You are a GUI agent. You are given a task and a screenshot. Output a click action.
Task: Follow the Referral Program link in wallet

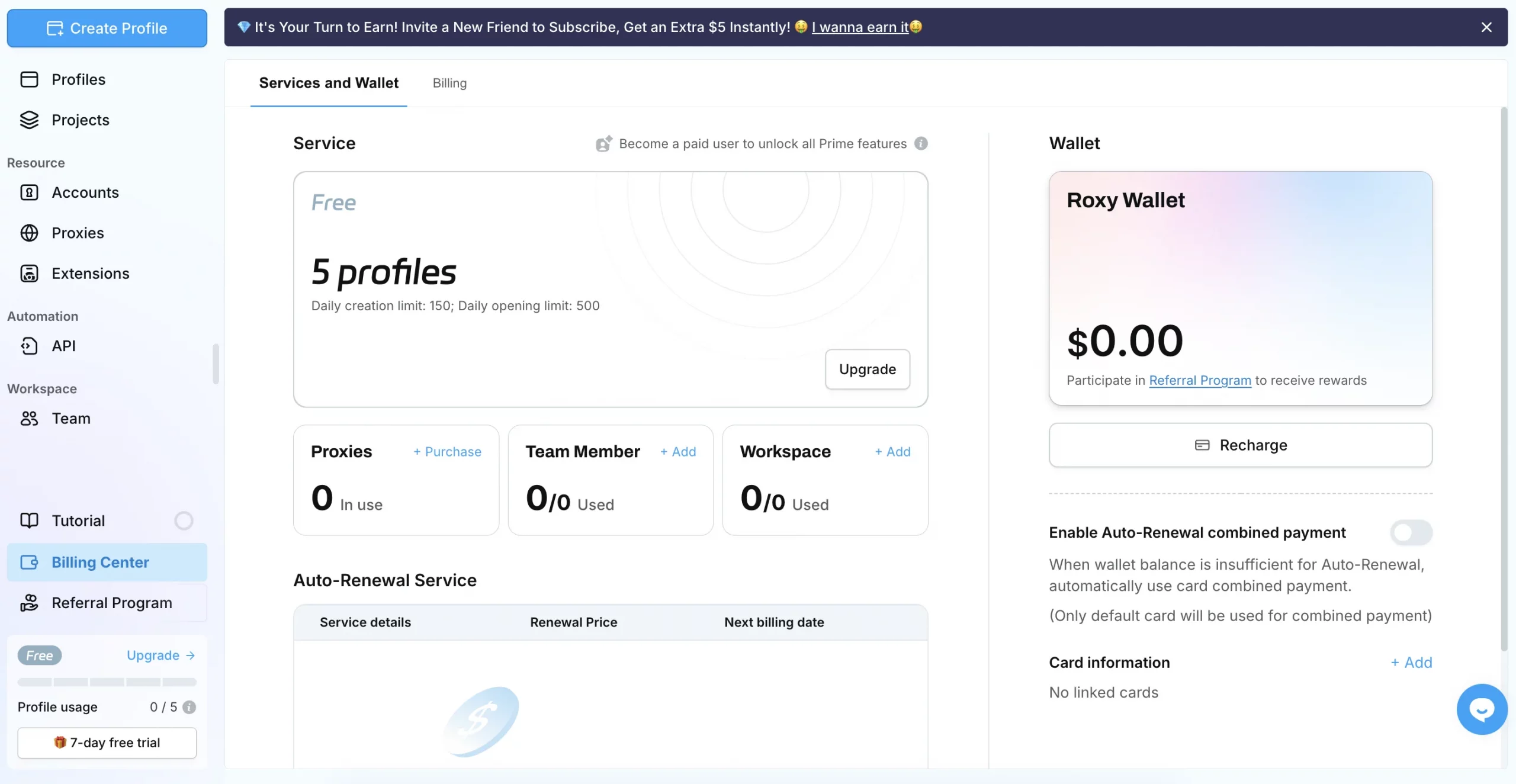[x=1200, y=381]
